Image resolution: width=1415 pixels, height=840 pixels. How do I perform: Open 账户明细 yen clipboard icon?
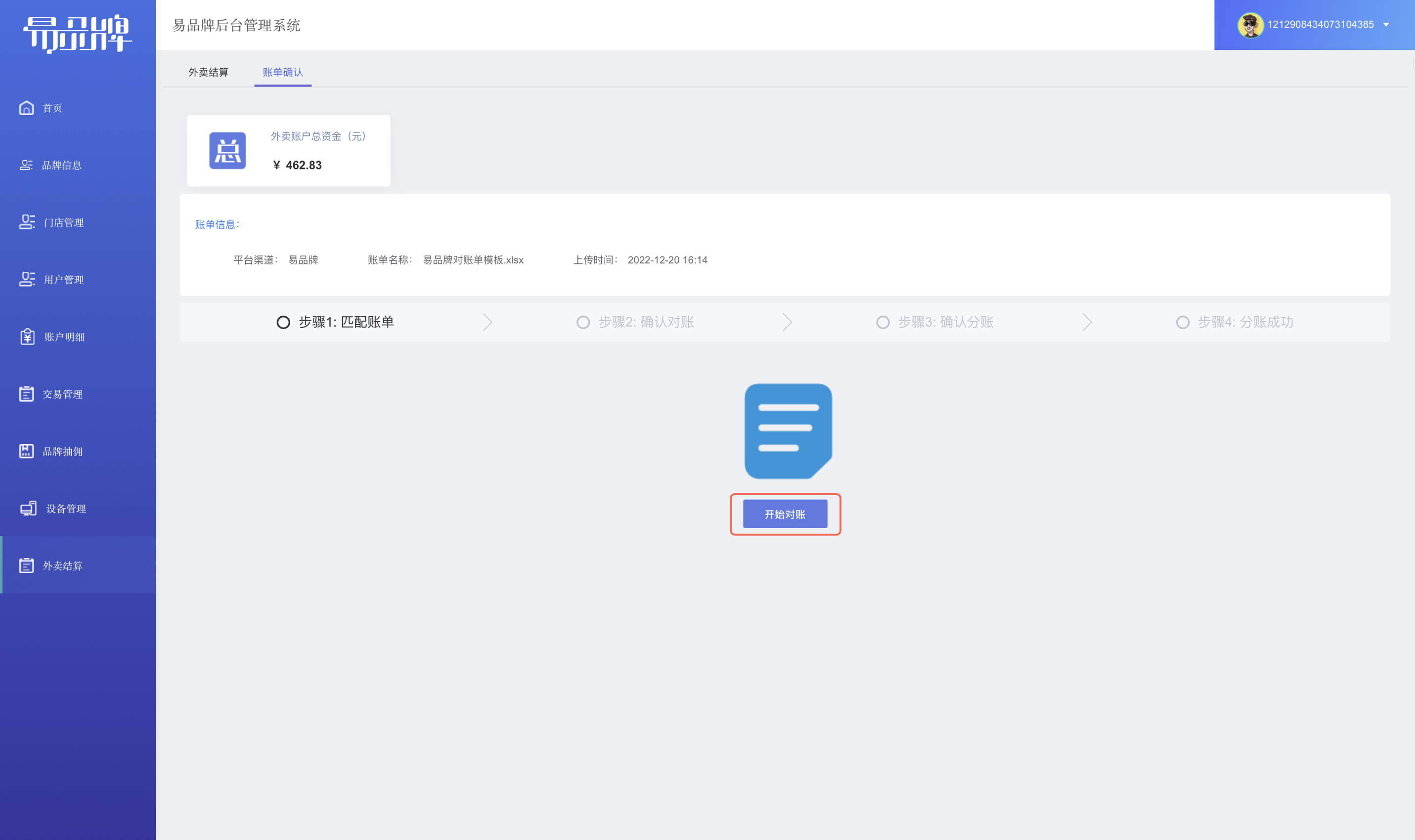[28, 337]
